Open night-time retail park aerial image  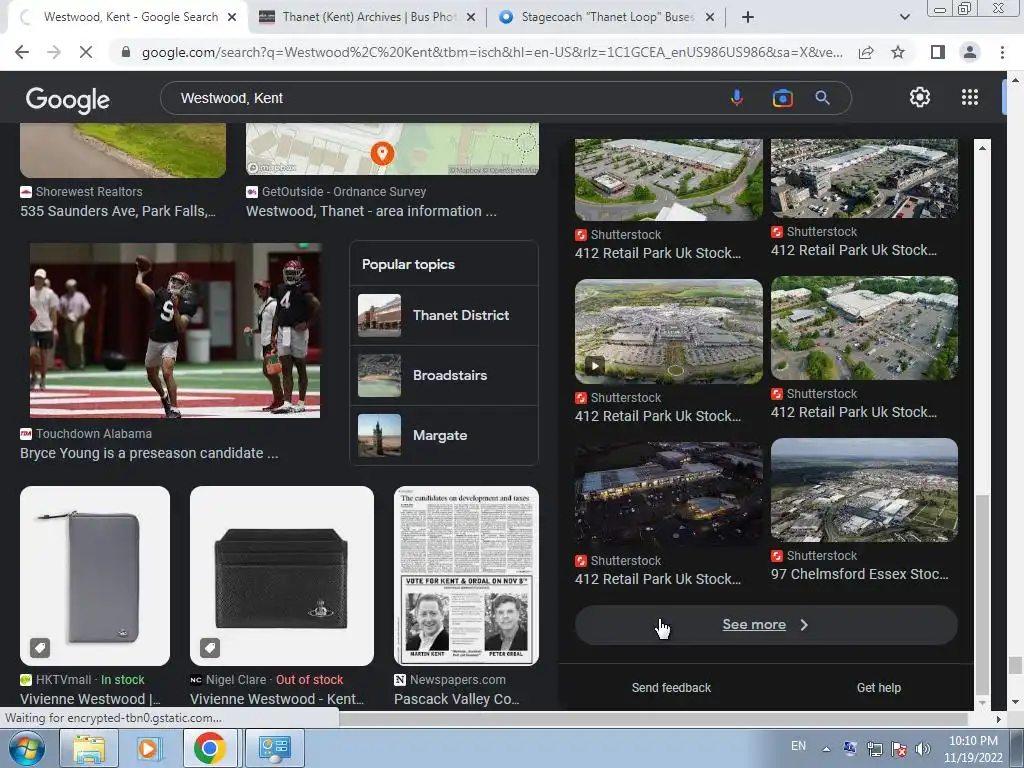669,494
